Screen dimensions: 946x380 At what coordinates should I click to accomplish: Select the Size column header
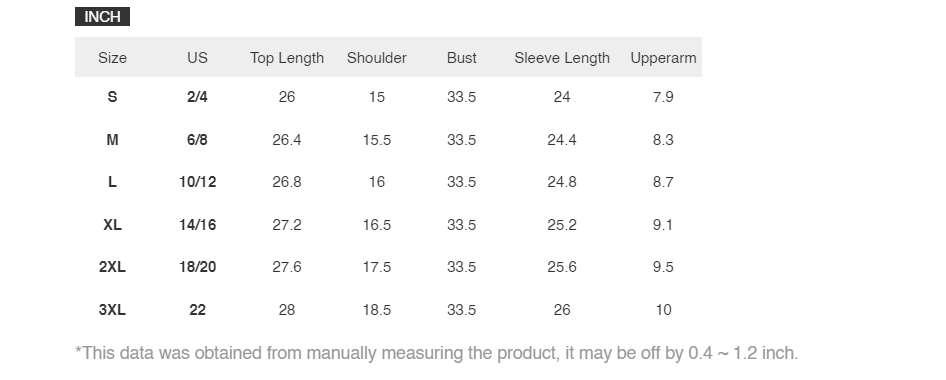[112, 58]
